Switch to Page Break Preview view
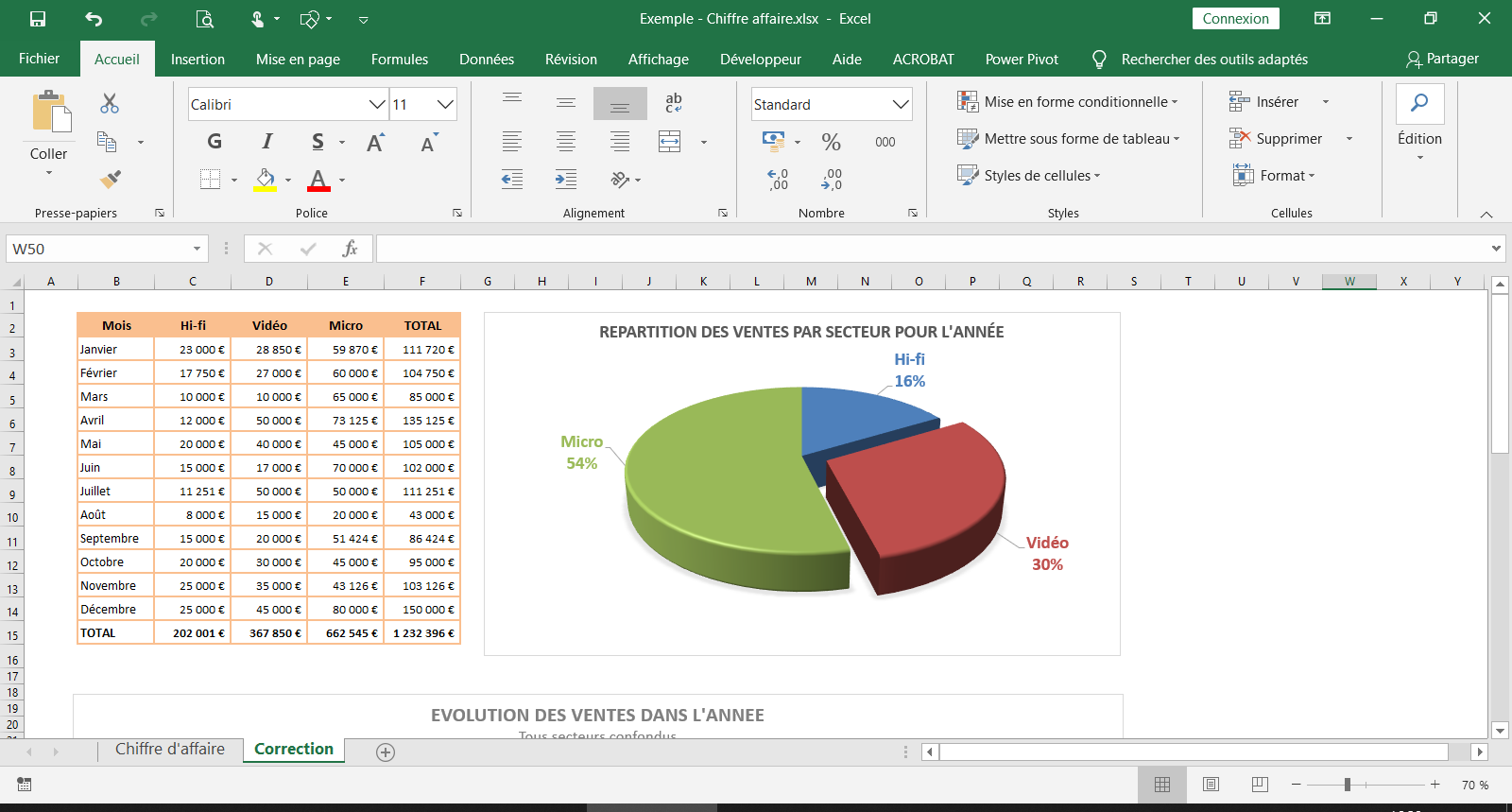This screenshot has width=1512, height=812. [1259, 785]
